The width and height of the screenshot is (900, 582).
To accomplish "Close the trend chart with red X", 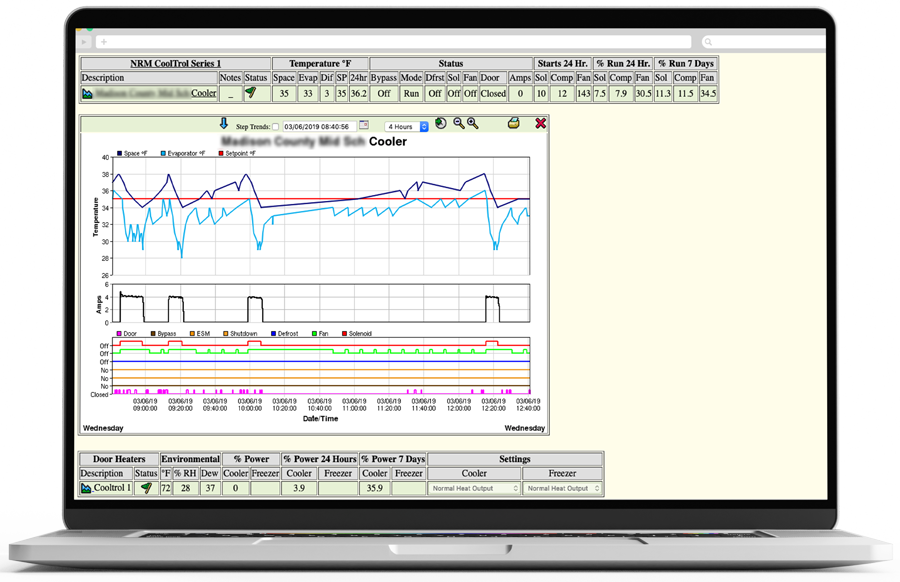I will click(541, 124).
